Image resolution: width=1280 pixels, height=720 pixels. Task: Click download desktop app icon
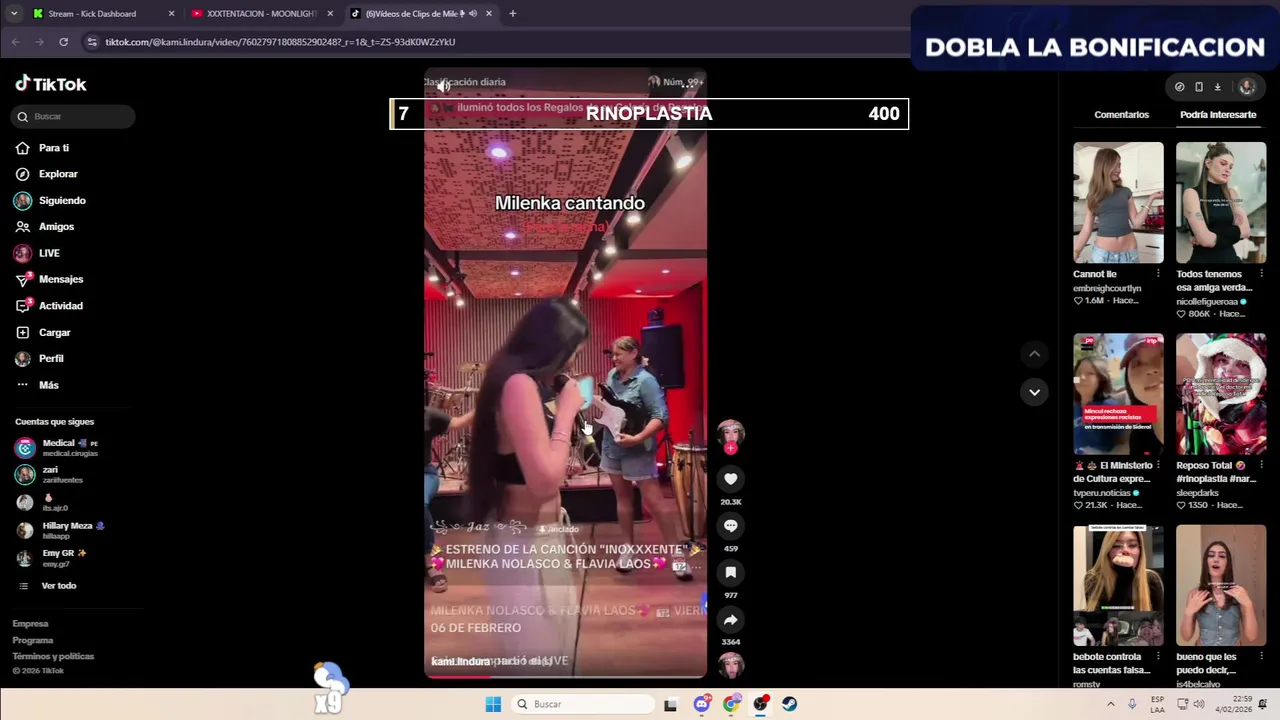point(1217,87)
